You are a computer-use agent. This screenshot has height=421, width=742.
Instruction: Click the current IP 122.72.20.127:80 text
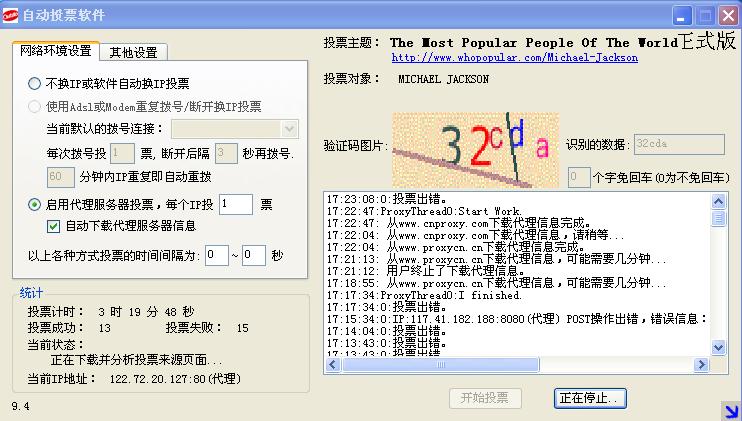[175, 379]
